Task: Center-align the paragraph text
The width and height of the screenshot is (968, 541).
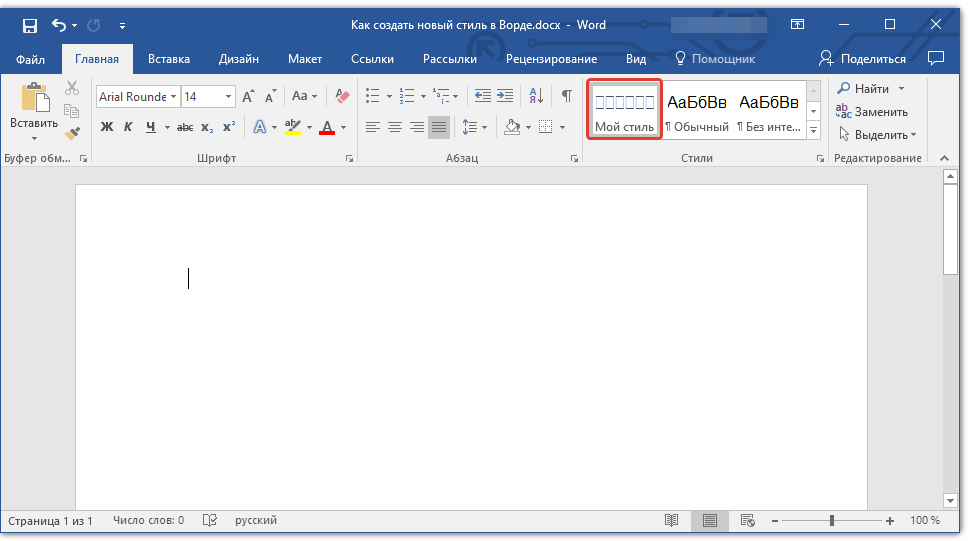Action: point(395,127)
